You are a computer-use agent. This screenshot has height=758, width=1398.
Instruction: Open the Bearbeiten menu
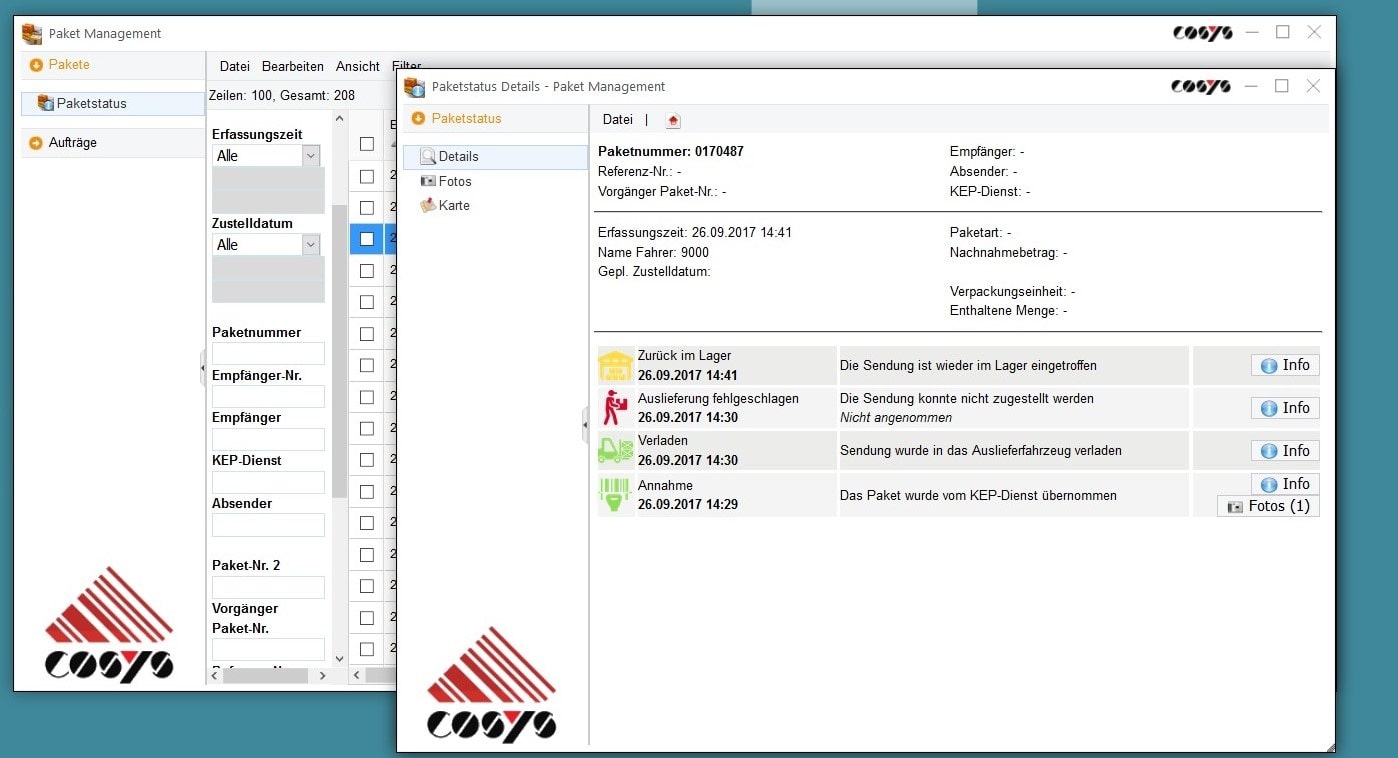tap(292, 66)
